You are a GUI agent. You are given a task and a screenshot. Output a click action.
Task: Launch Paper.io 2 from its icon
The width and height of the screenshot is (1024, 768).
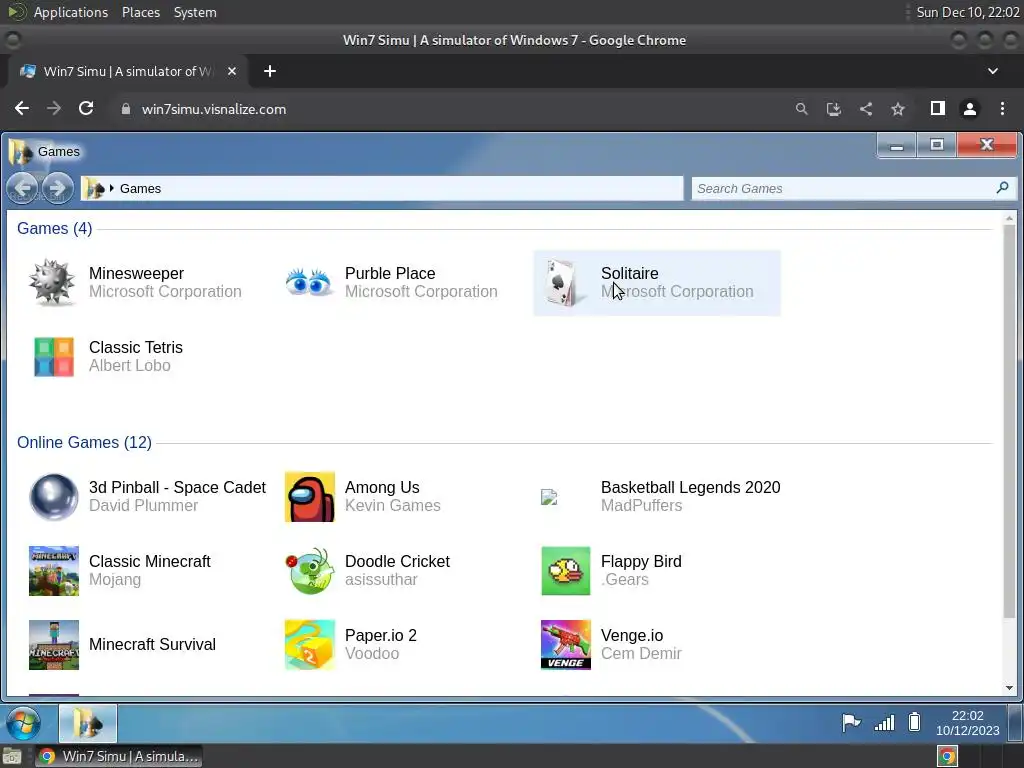[x=310, y=645]
